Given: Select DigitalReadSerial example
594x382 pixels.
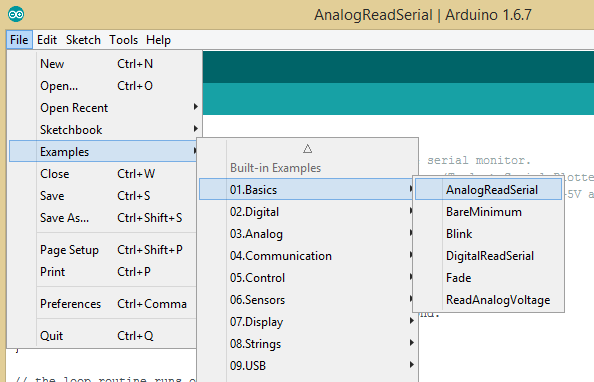Looking at the screenshot, I should click(488, 256).
